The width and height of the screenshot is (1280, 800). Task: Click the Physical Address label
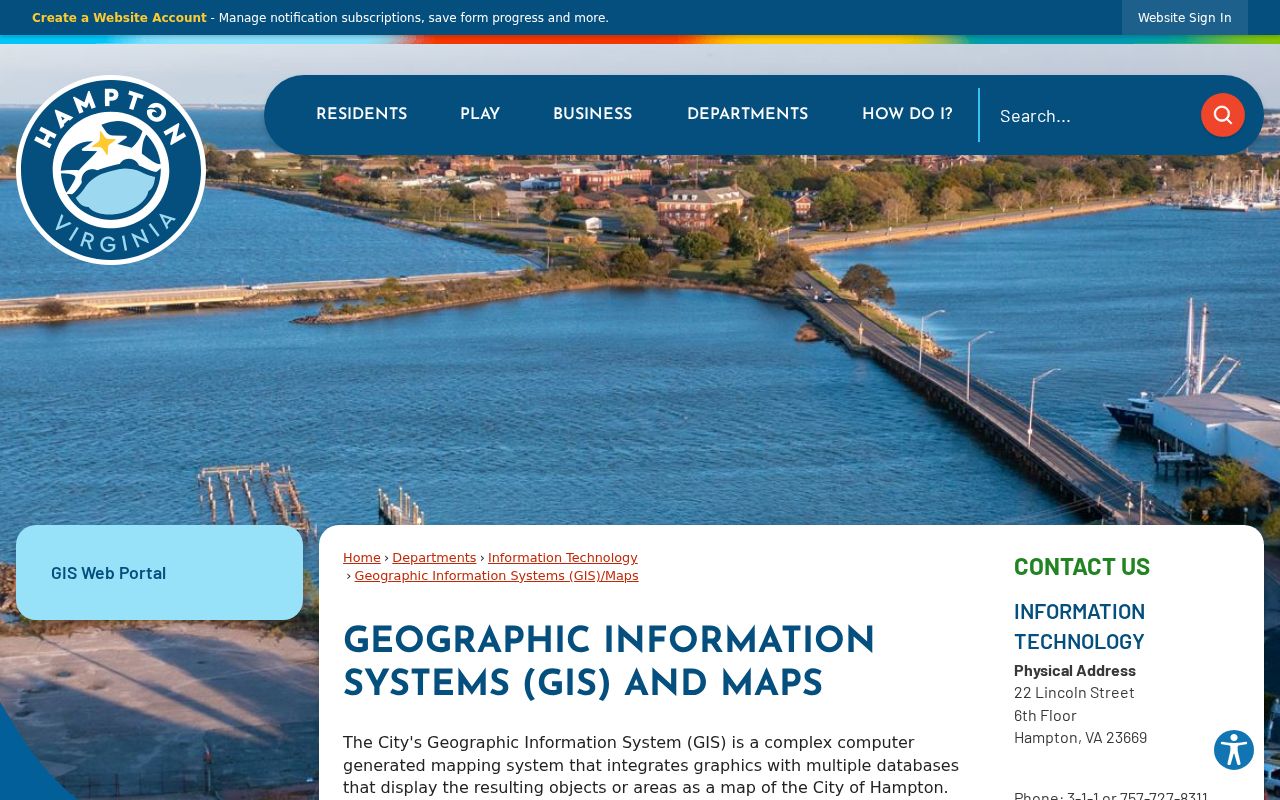(x=1075, y=670)
